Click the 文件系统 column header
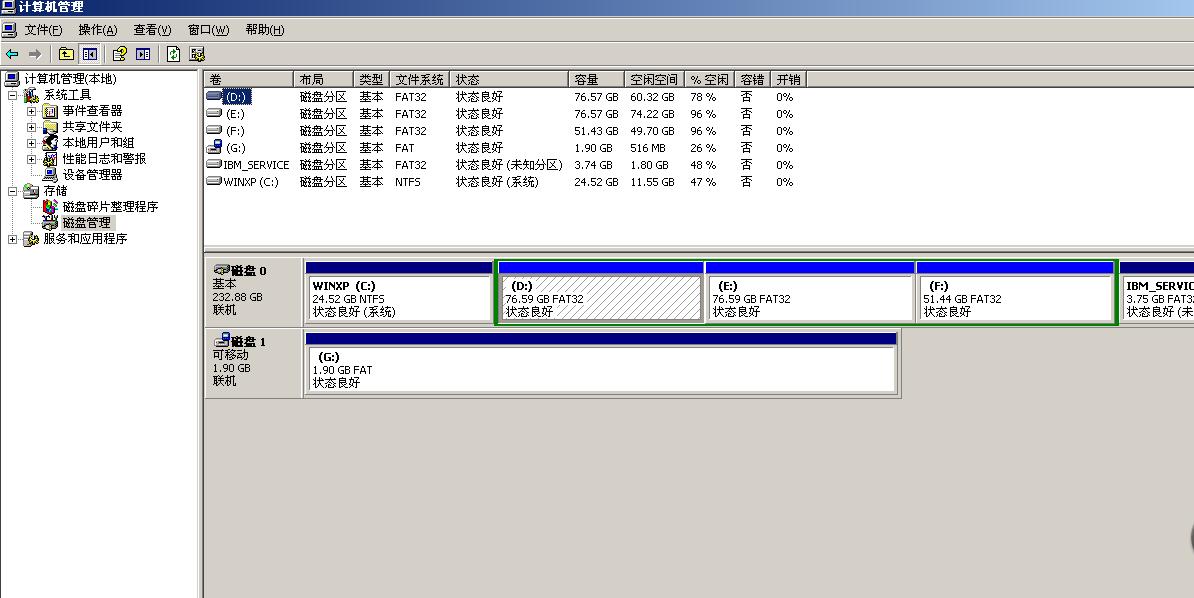 coord(419,79)
